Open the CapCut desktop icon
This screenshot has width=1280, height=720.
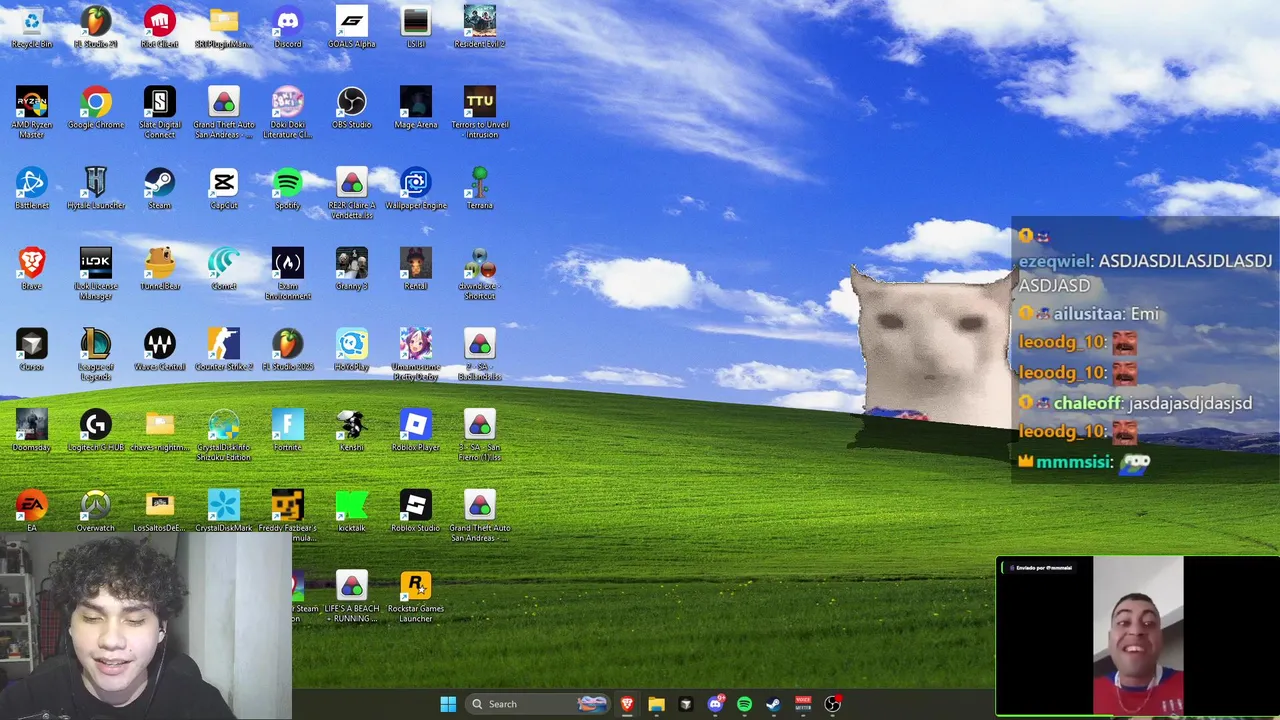pyautogui.click(x=224, y=188)
